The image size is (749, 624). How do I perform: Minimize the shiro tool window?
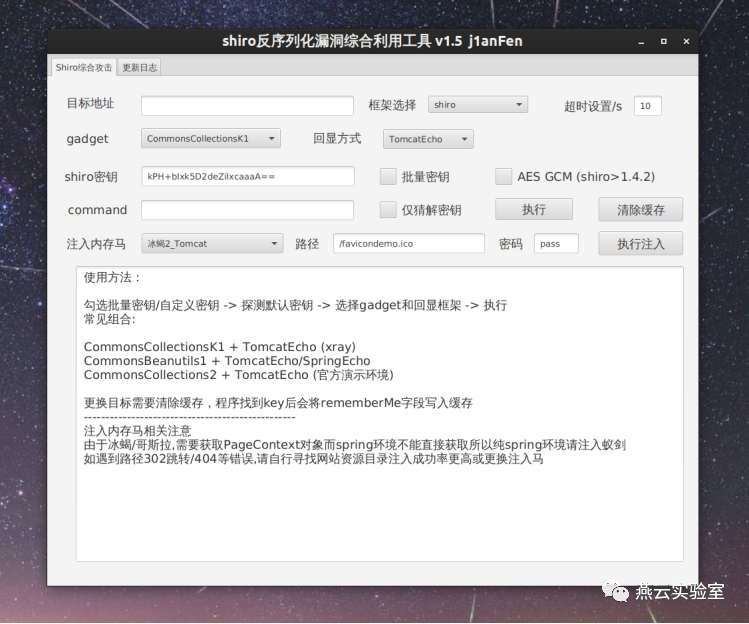click(641, 42)
